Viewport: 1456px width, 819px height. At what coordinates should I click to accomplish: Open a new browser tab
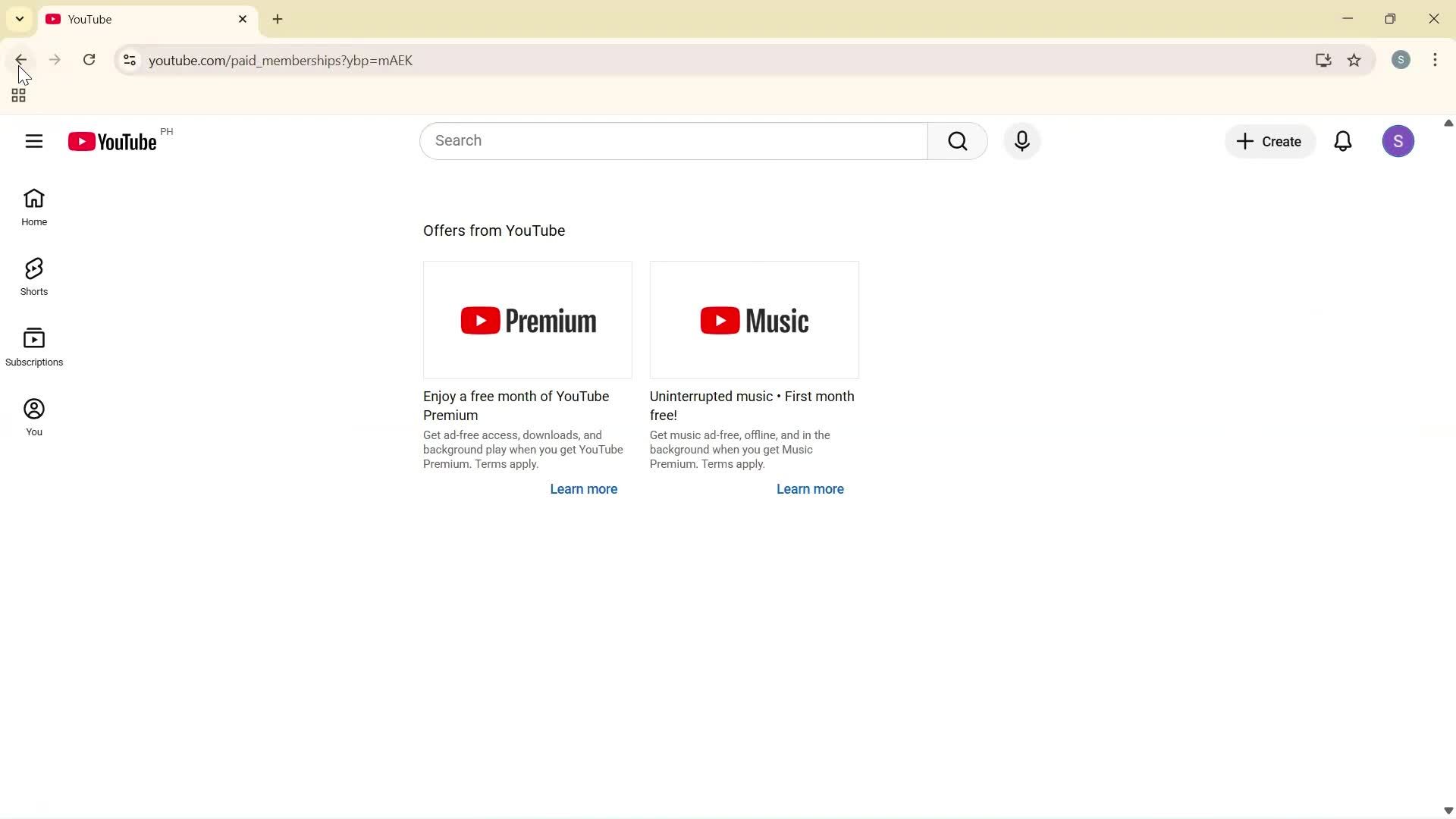(278, 19)
